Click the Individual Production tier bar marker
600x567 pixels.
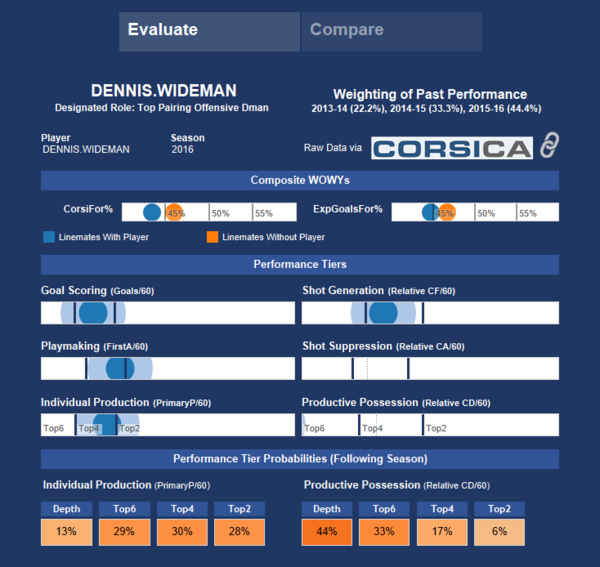click(106, 424)
